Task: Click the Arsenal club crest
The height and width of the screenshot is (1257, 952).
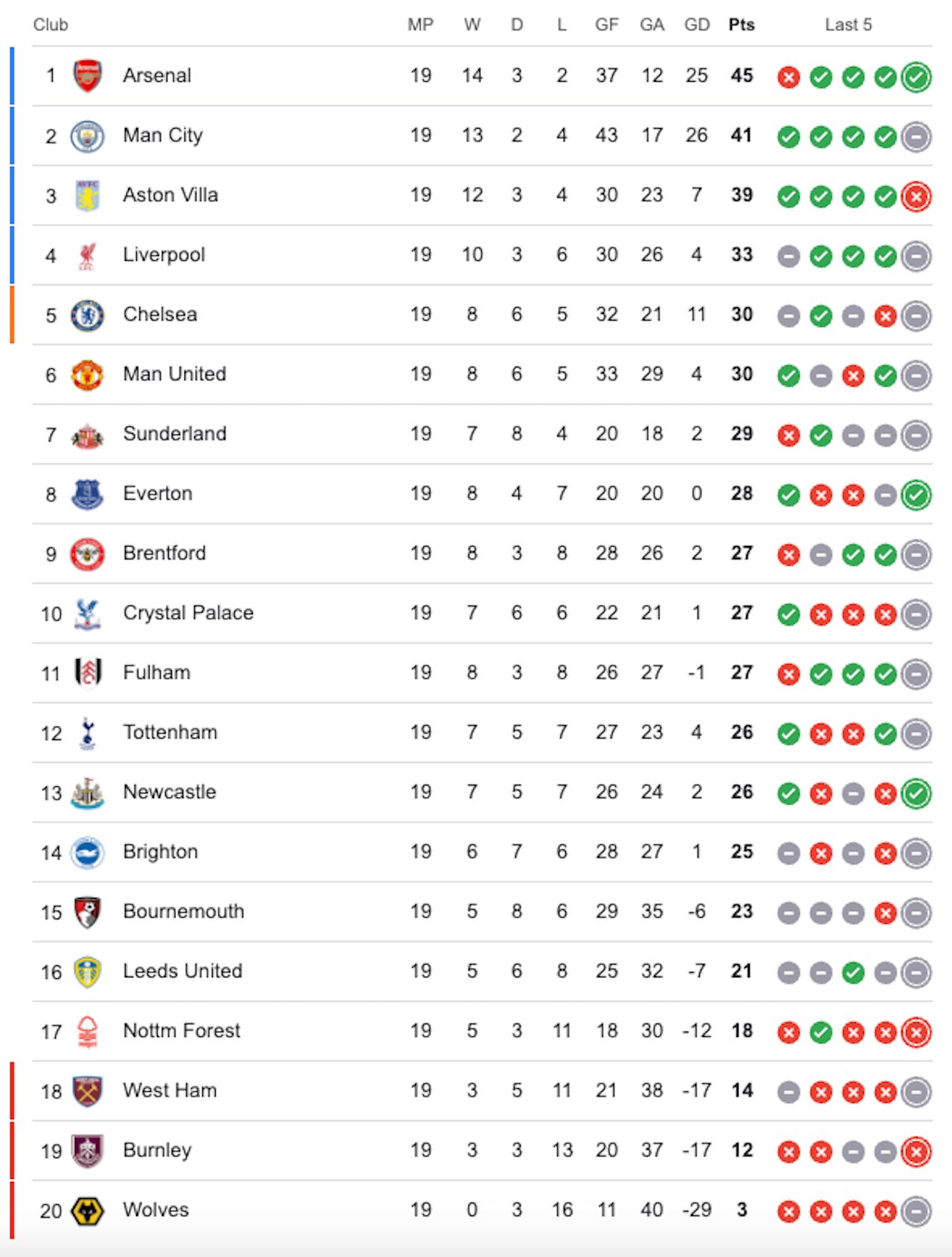Action: click(88, 76)
